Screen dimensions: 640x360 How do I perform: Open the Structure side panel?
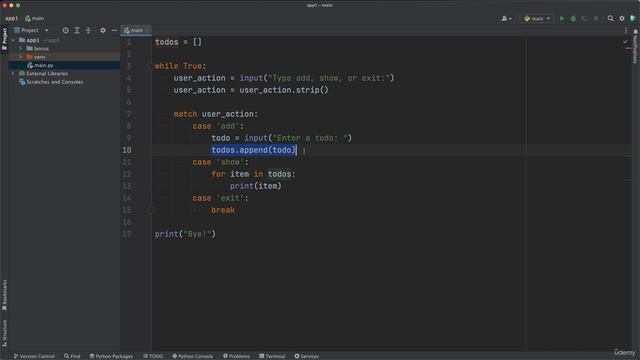[4, 333]
